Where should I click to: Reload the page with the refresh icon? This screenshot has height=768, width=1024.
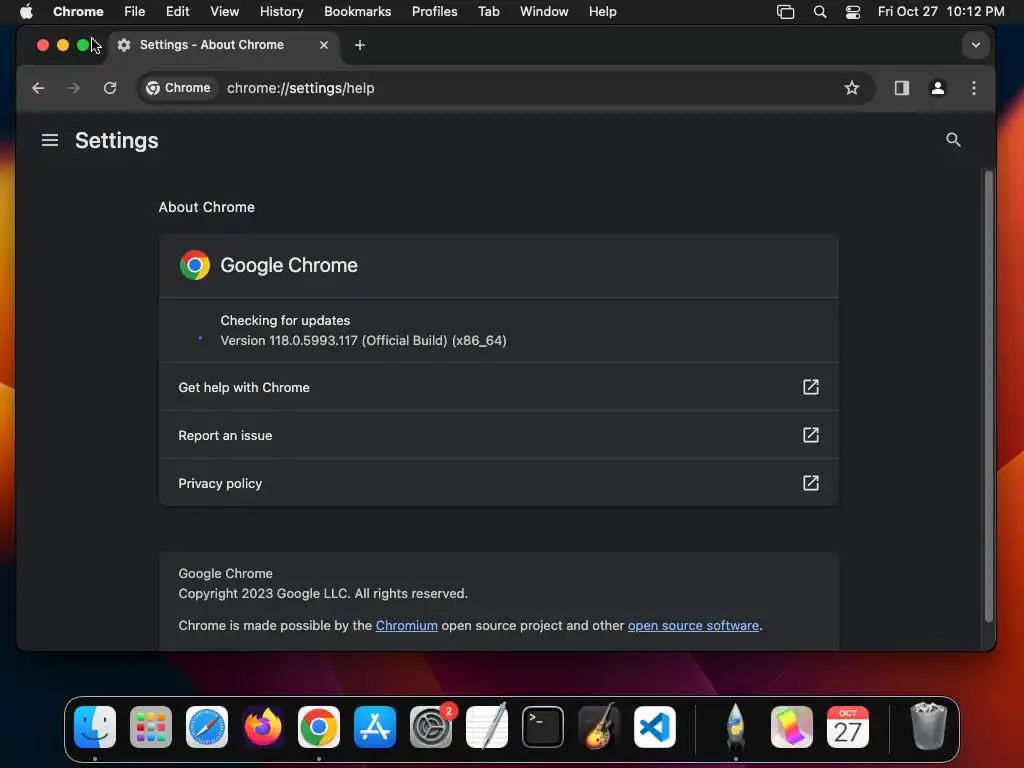[x=110, y=88]
